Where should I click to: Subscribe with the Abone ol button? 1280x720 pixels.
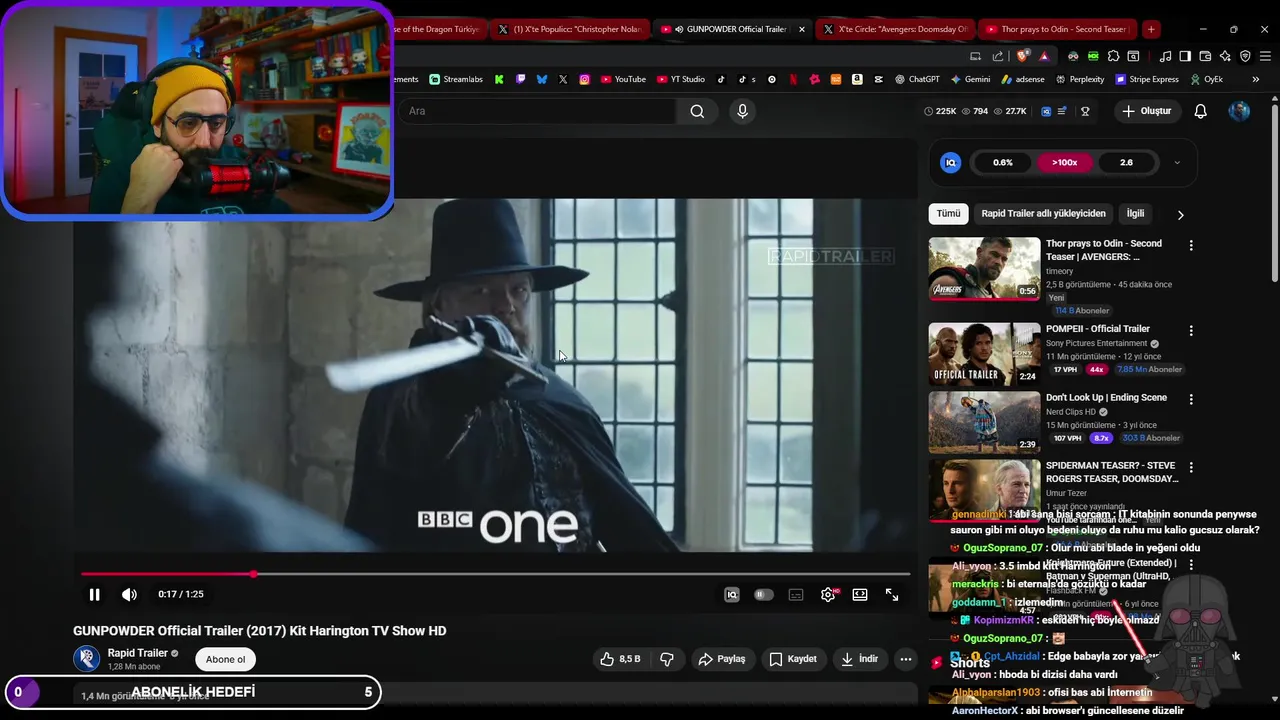click(x=225, y=659)
